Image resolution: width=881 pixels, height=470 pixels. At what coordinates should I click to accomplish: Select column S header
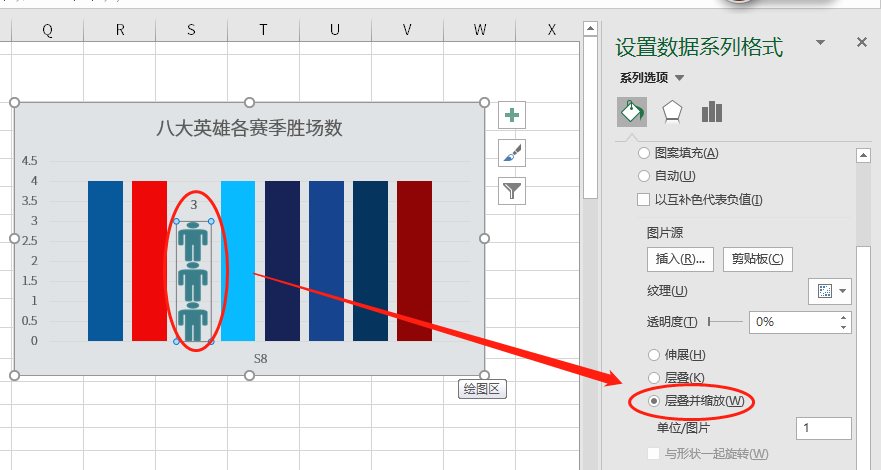(x=192, y=30)
